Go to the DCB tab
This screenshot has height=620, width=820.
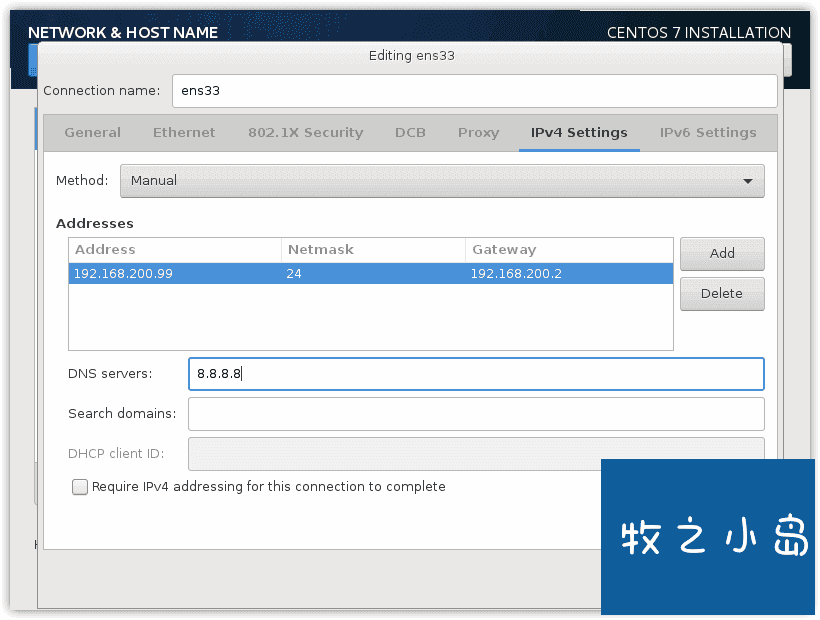pyautogui.click(x=410, y=133)
